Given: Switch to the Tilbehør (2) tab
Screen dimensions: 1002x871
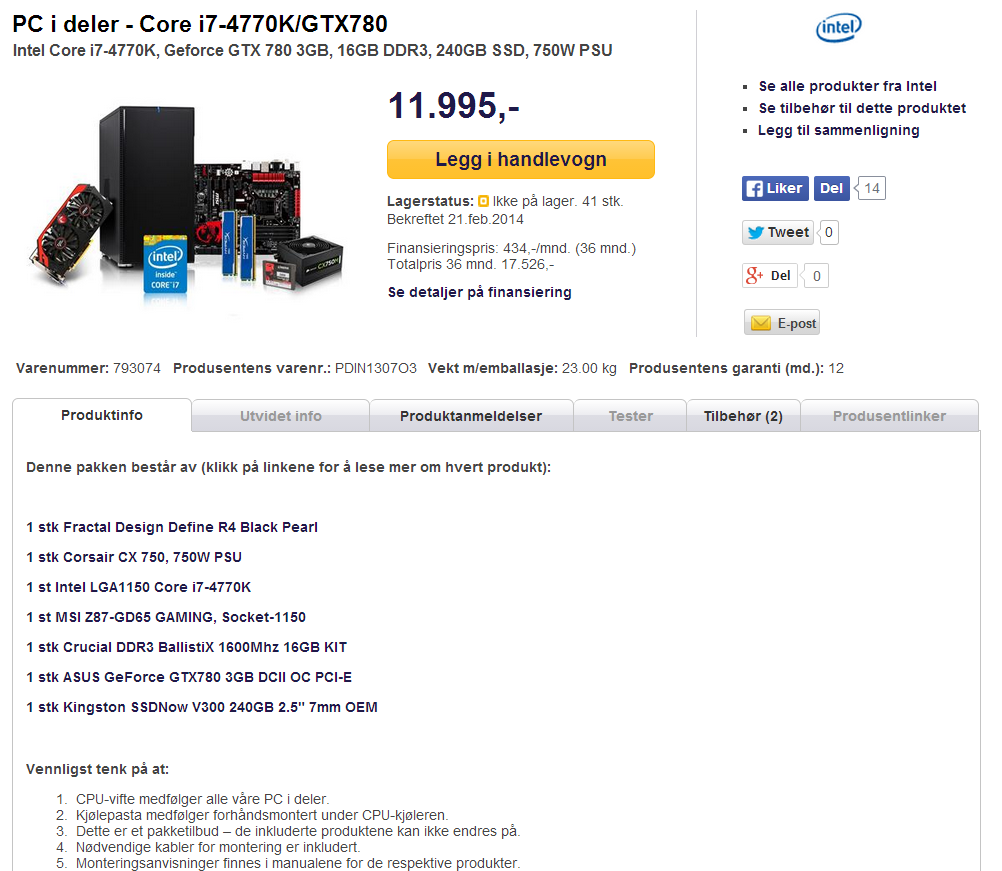Looking at the screenshot, I should (x=743, y=416).
